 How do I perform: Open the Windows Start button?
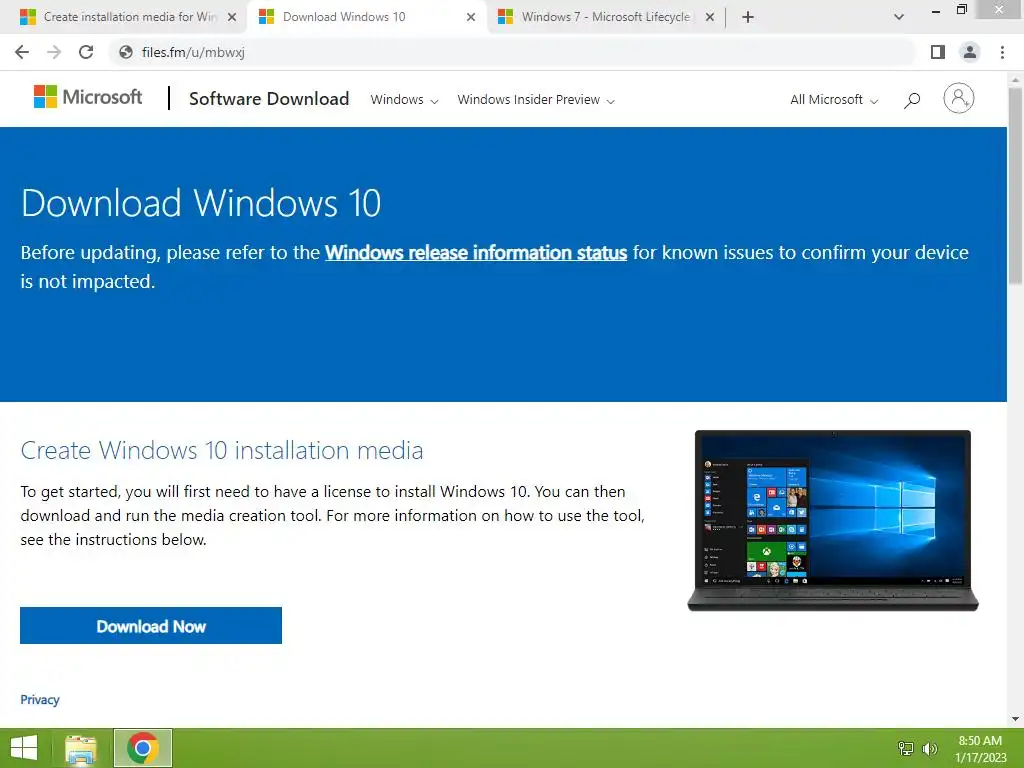click(x=24, y=748)
